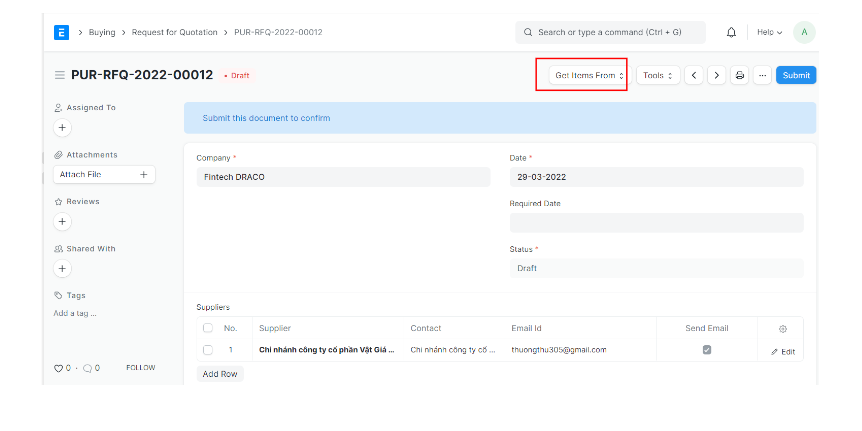Open suppliers table settings gear icon
The width and height of the screenshot is (862, 431).
pos(783,328)
